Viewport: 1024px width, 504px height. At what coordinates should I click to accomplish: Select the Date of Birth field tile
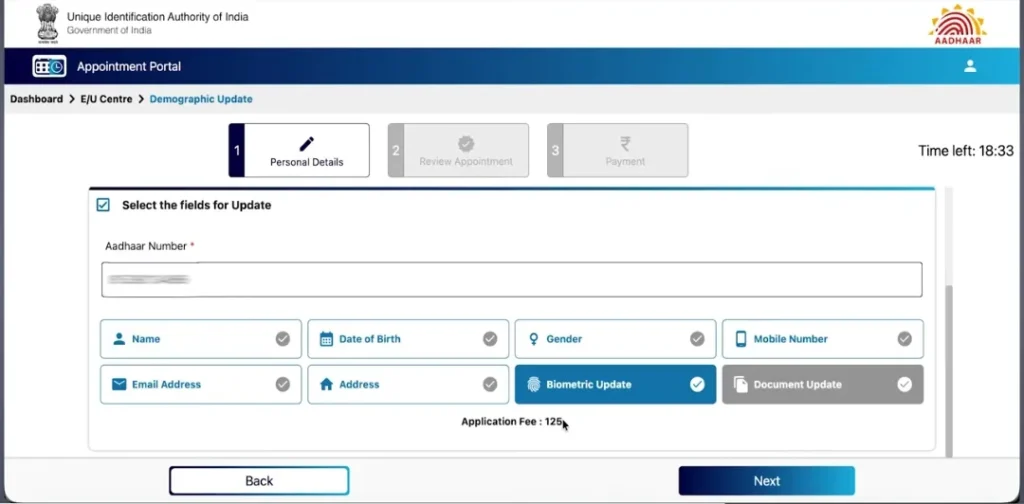pyautogui.click(x=408, y=339)
